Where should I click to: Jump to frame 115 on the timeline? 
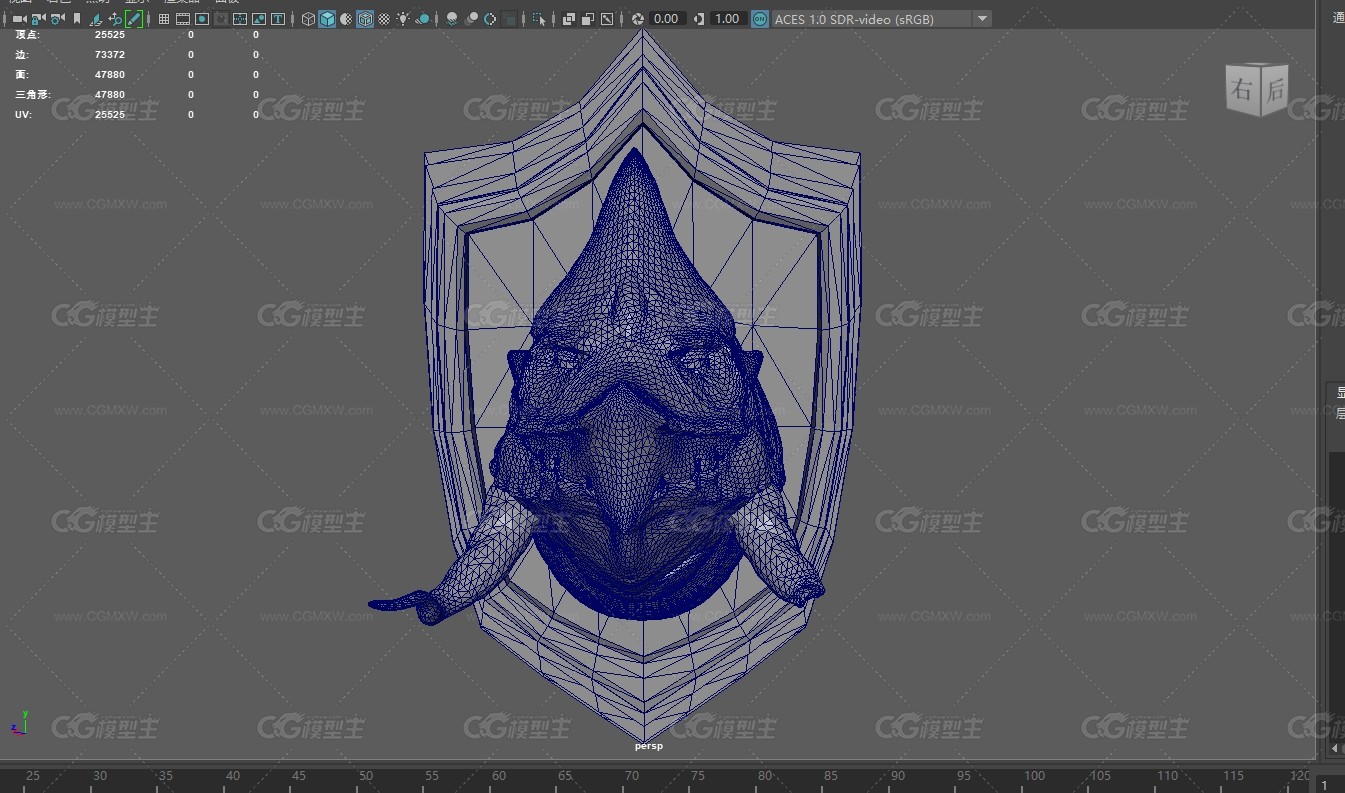(x=1234, y=776)
